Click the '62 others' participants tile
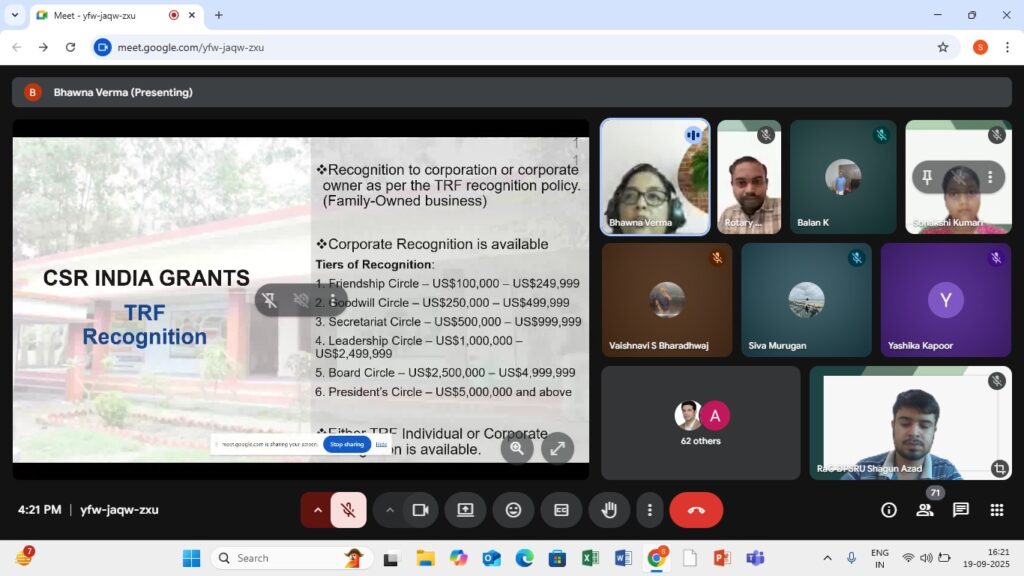The width and height of the screenshot is (1024, 576). [x=700, y=422]
